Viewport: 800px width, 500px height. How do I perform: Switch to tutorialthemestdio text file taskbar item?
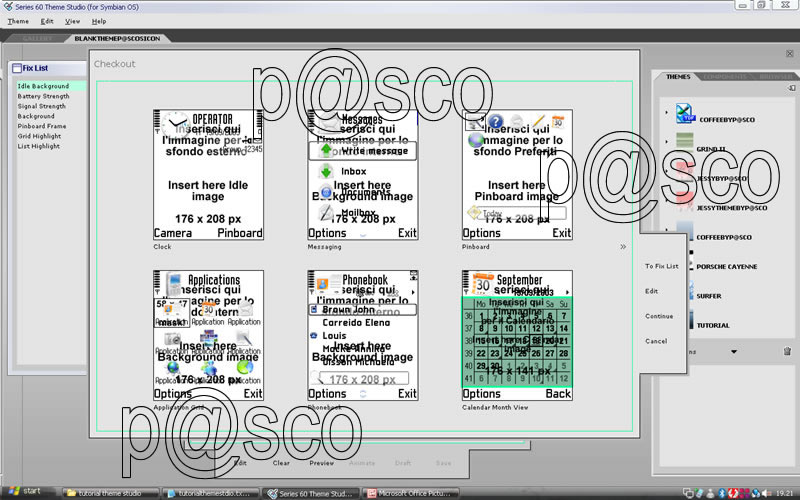(x=210, y=493)
